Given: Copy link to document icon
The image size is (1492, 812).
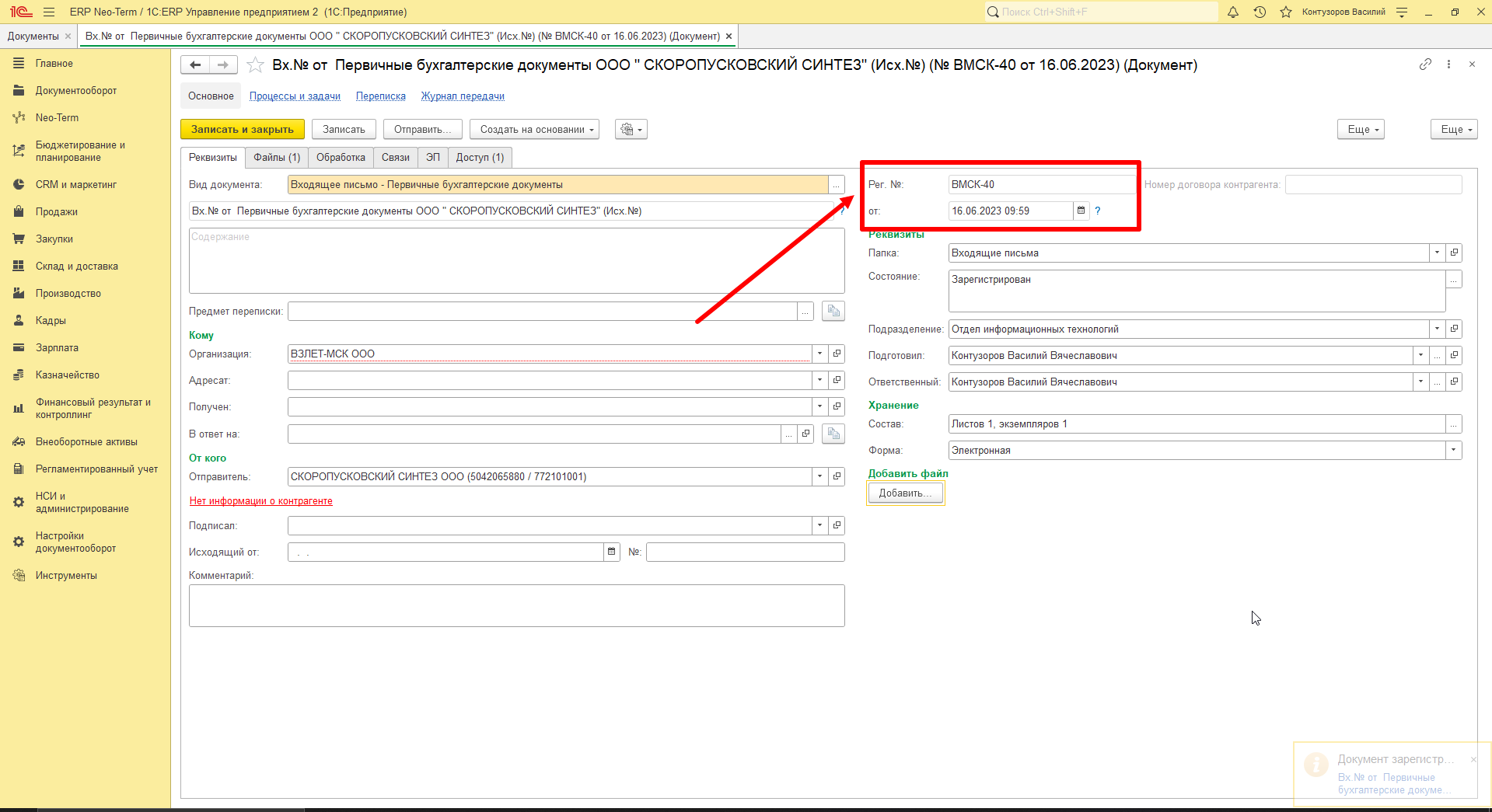Looking at the screenshot, I should (1425, 64).
